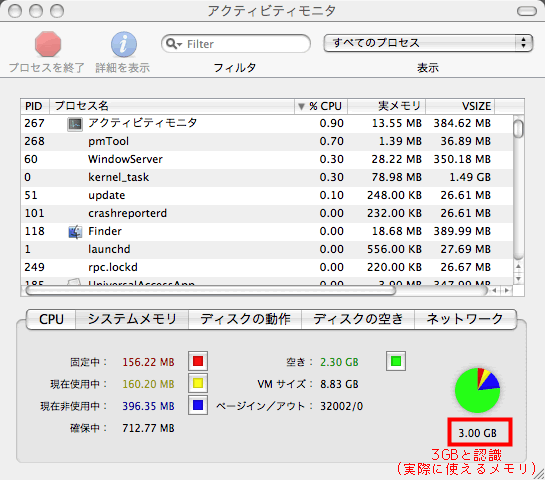Select the rpc.lockd process row

click(267, 267)
